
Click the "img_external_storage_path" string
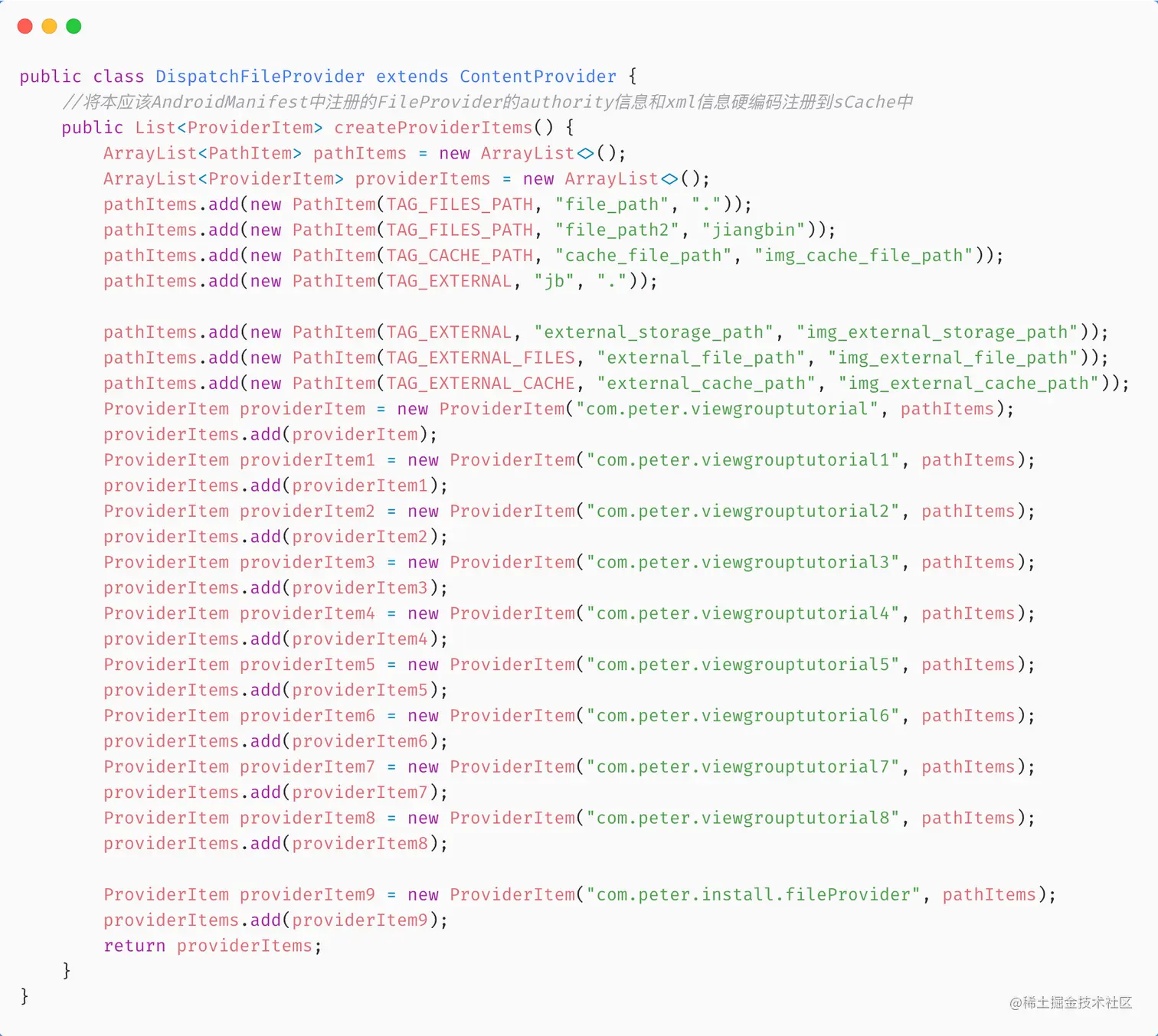tap(937, 332)
